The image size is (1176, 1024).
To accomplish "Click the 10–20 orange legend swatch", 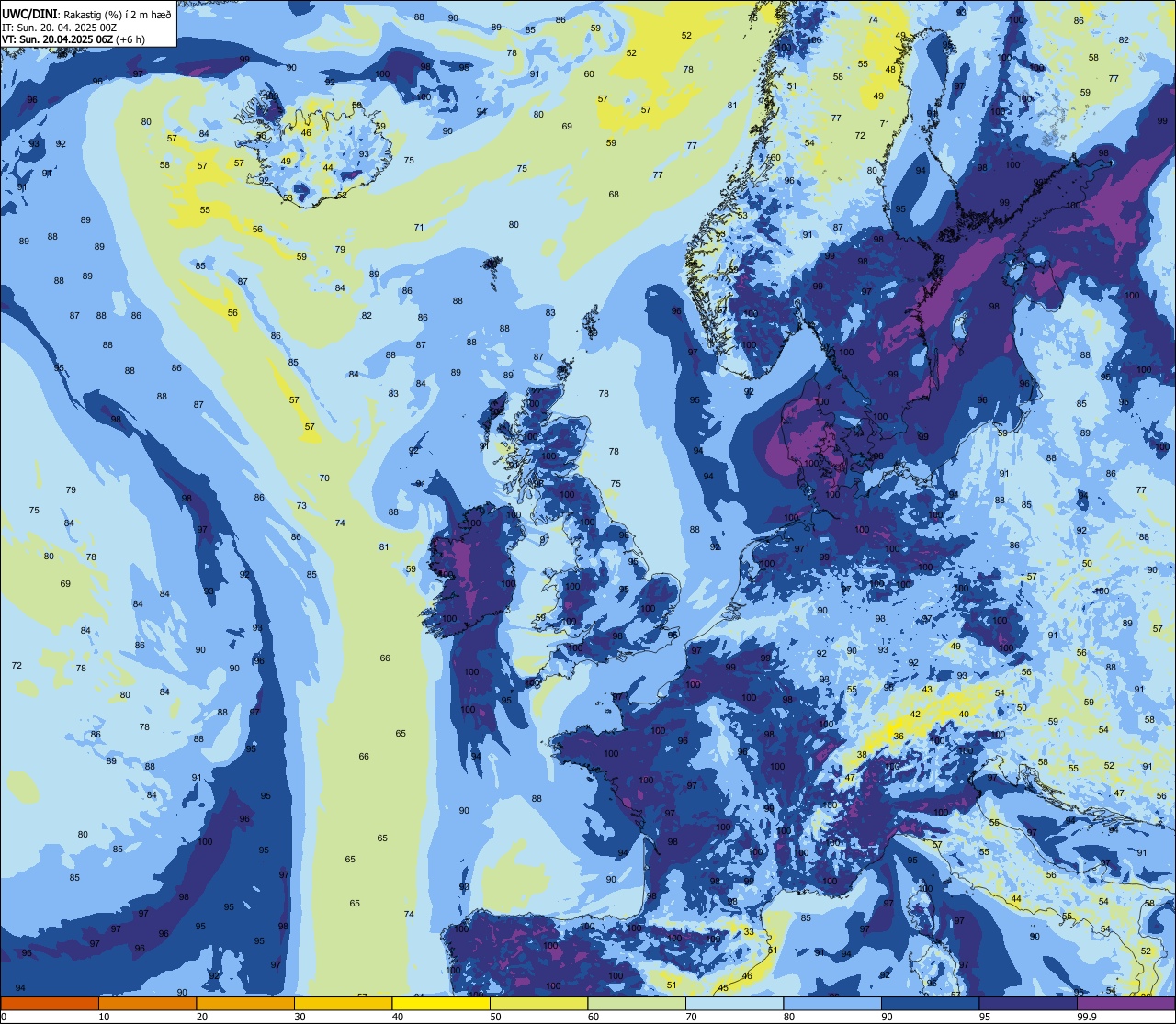I will (x=147, y=1003).
